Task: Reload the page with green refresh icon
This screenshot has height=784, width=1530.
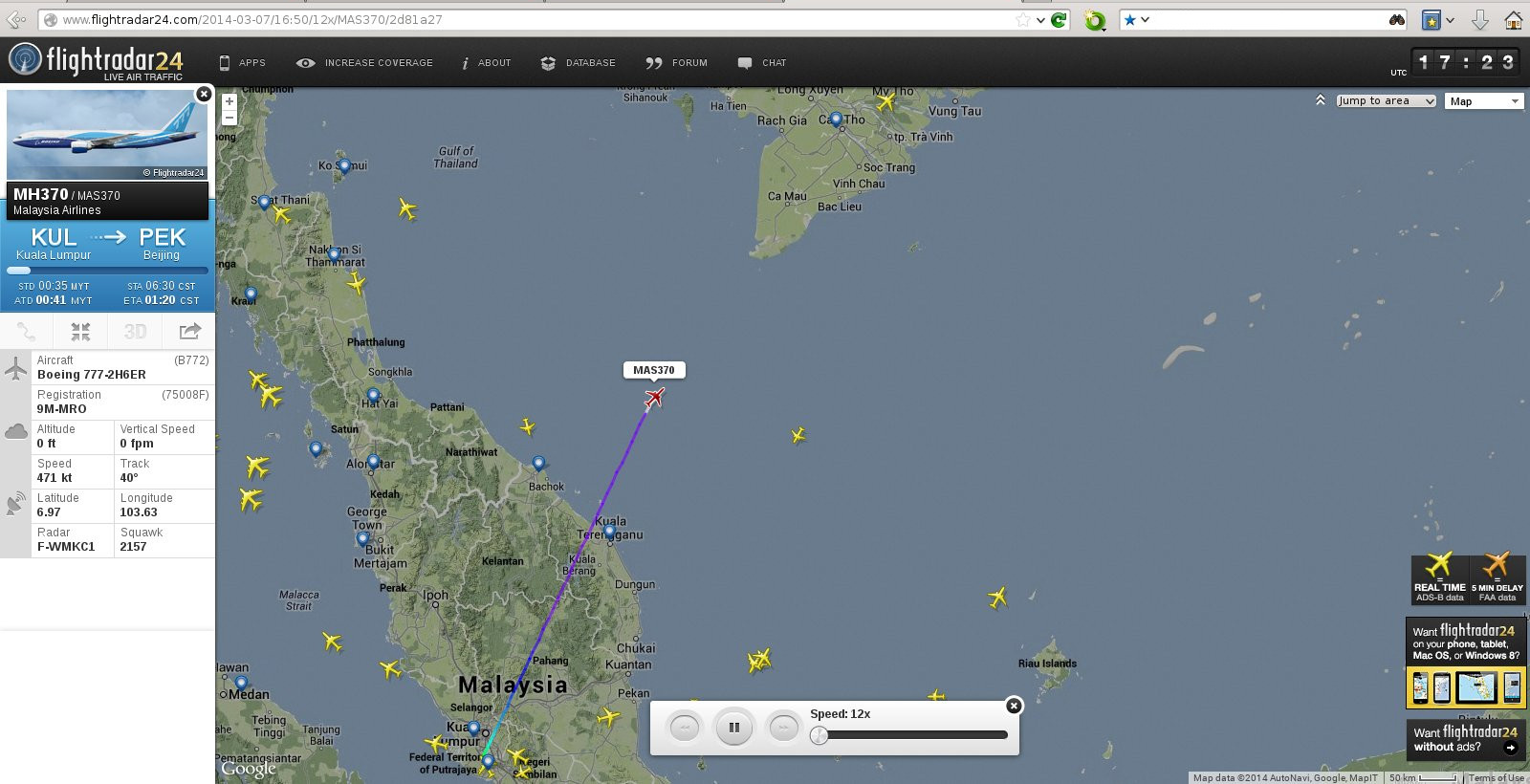Action: coord(1059,19)
